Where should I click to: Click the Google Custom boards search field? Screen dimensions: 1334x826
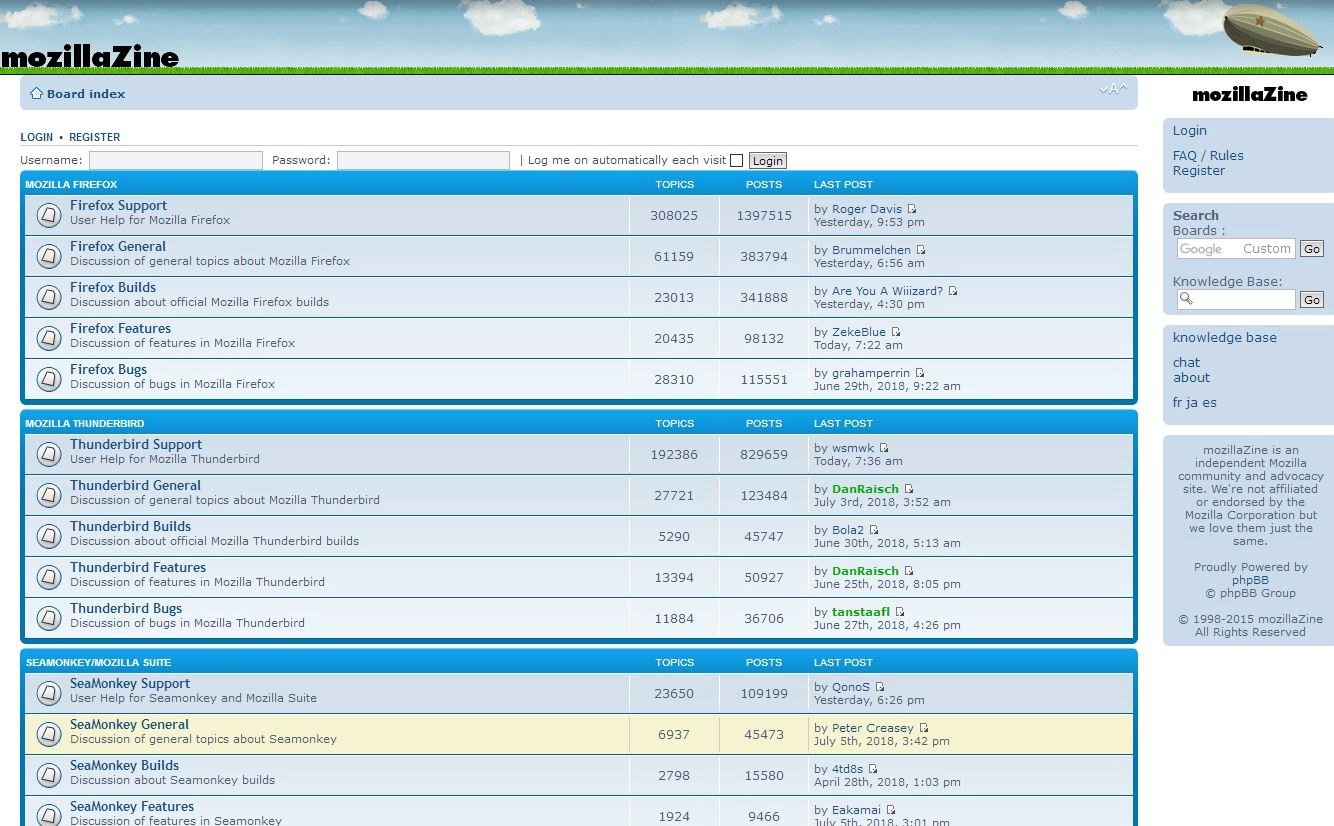pyautogui.click(x=1236, y=248)
